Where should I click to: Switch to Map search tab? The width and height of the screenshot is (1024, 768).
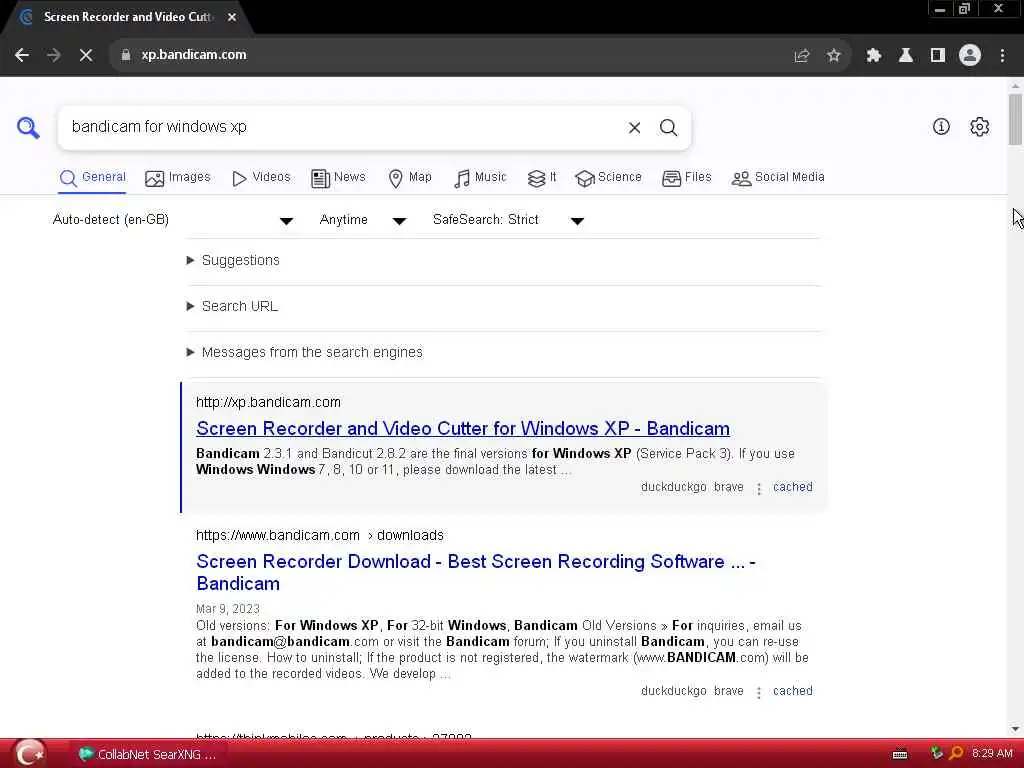click(x=410, y=178)
